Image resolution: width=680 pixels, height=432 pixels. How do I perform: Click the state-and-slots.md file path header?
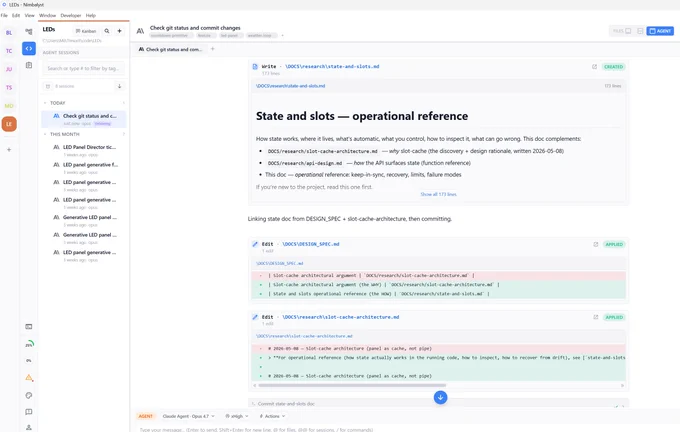[x=290, y=86]
